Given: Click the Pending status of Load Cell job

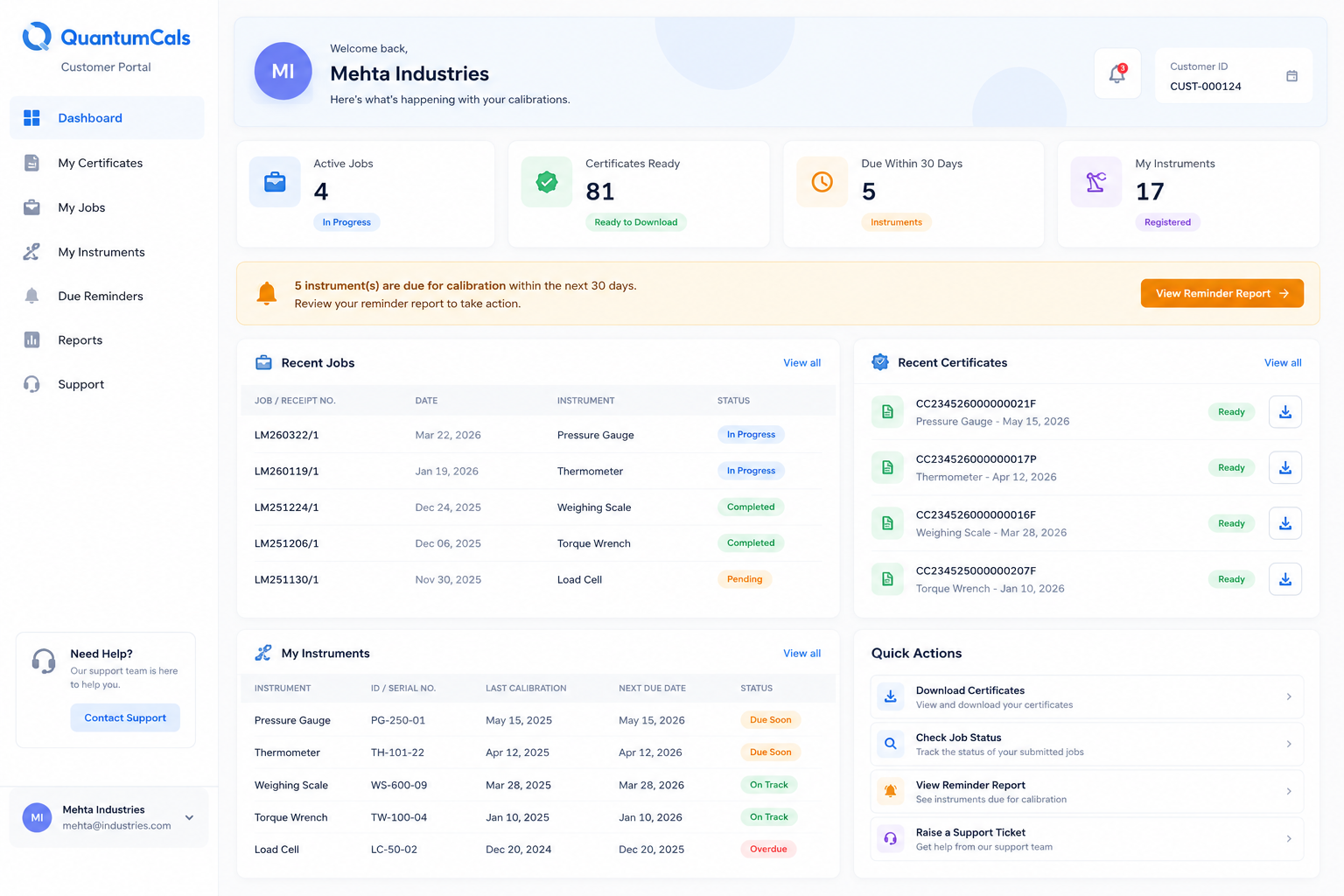Looking at the screenshot, I should click(745, 579).
